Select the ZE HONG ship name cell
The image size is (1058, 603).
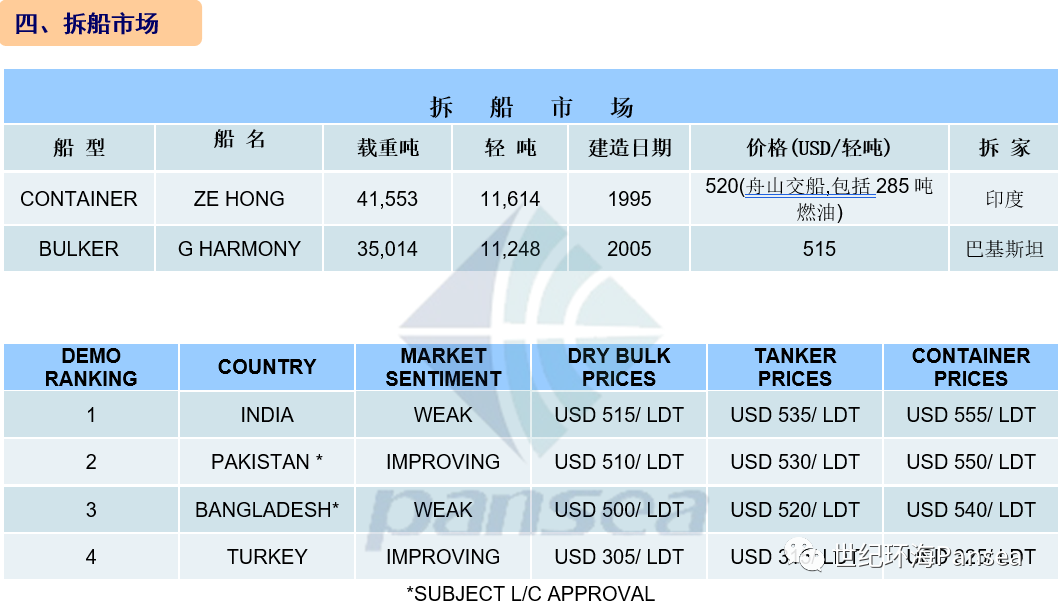[239, 199]
